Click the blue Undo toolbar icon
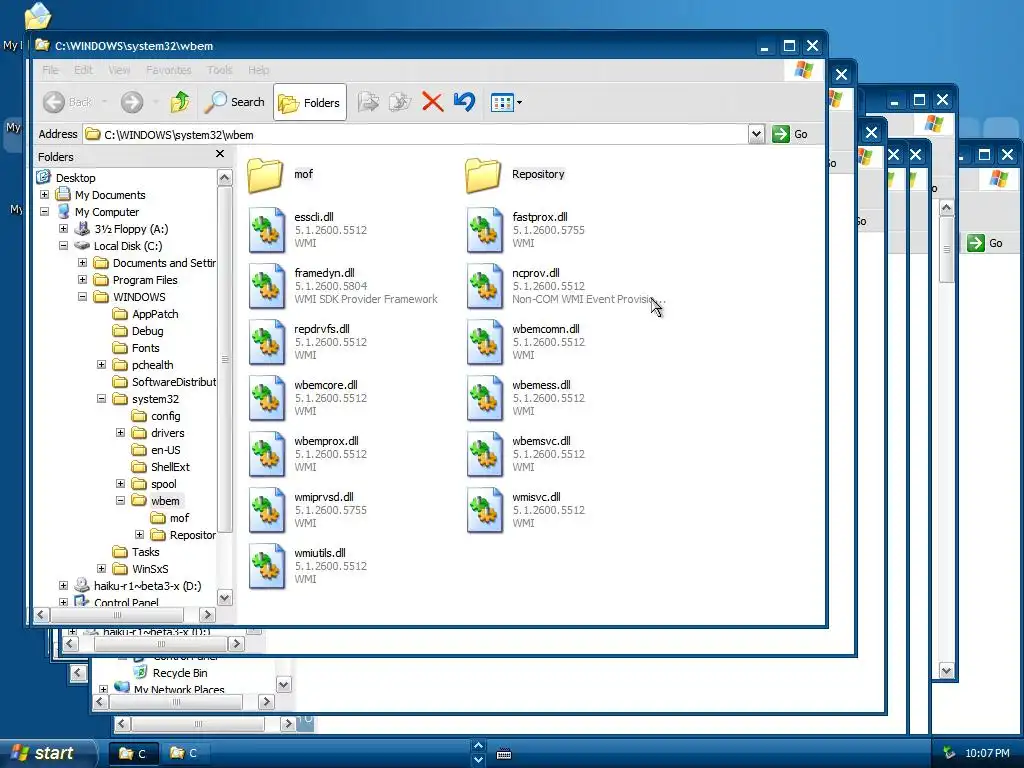Screen dimensions: 1024x768 (x=464, y=102)
